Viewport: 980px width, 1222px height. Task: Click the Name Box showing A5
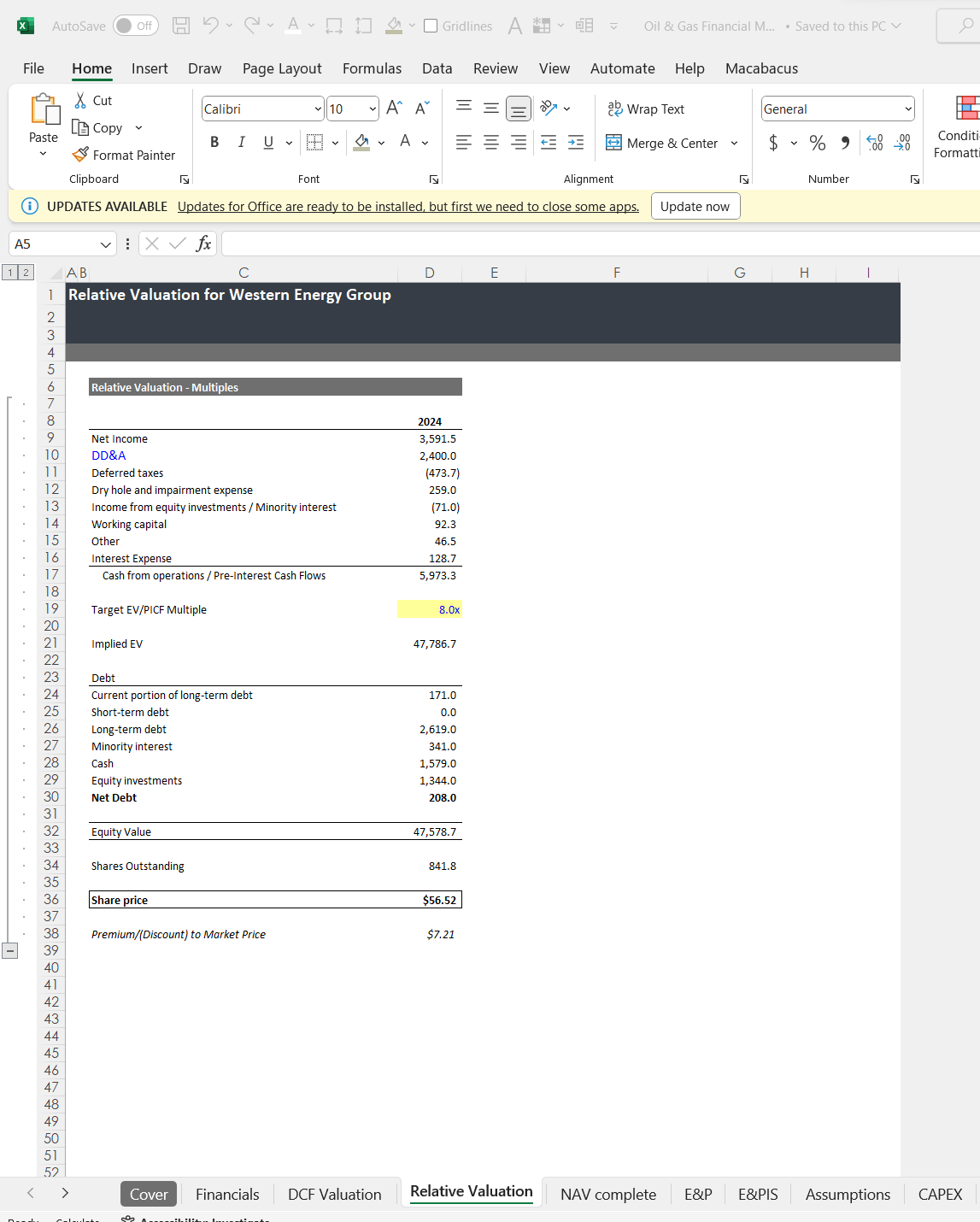(55, 244)
